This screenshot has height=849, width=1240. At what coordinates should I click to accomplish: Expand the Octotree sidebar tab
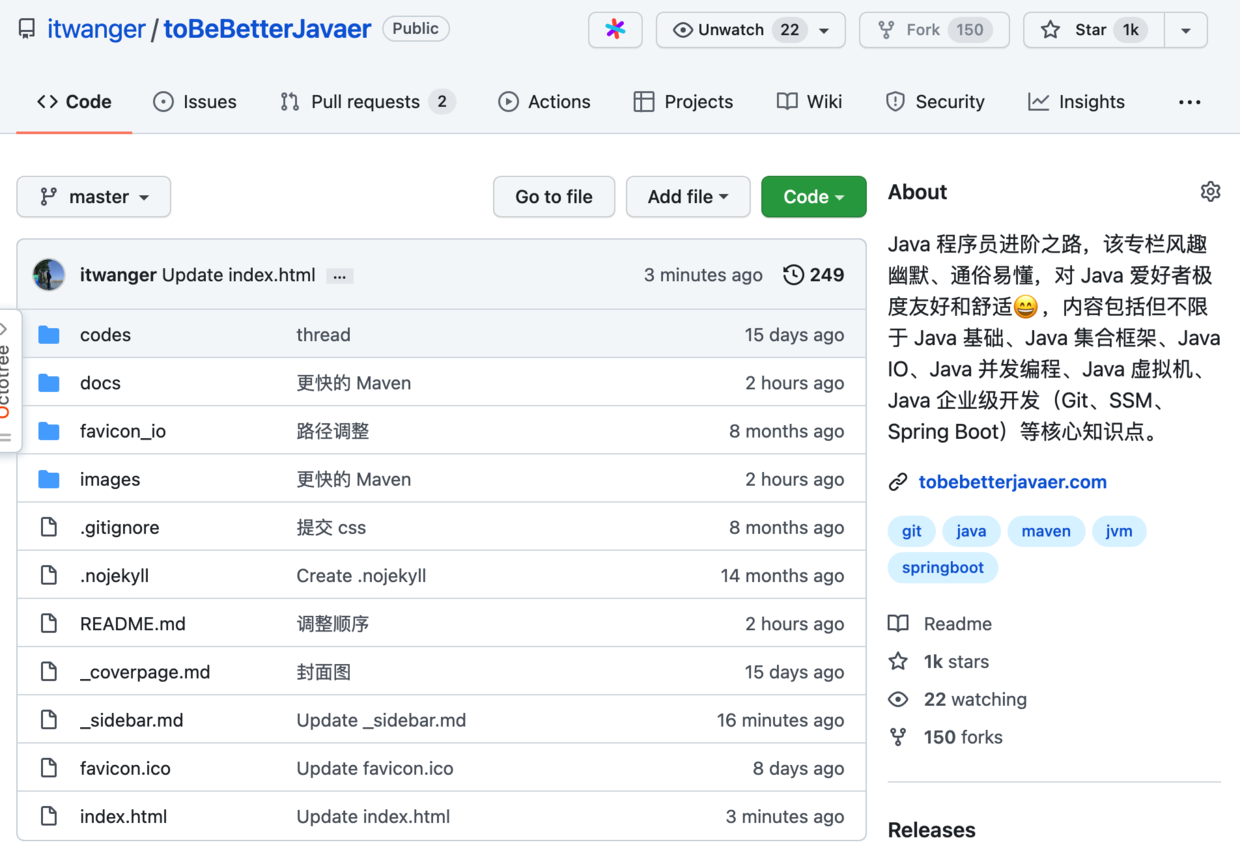(x=6, y=380)
